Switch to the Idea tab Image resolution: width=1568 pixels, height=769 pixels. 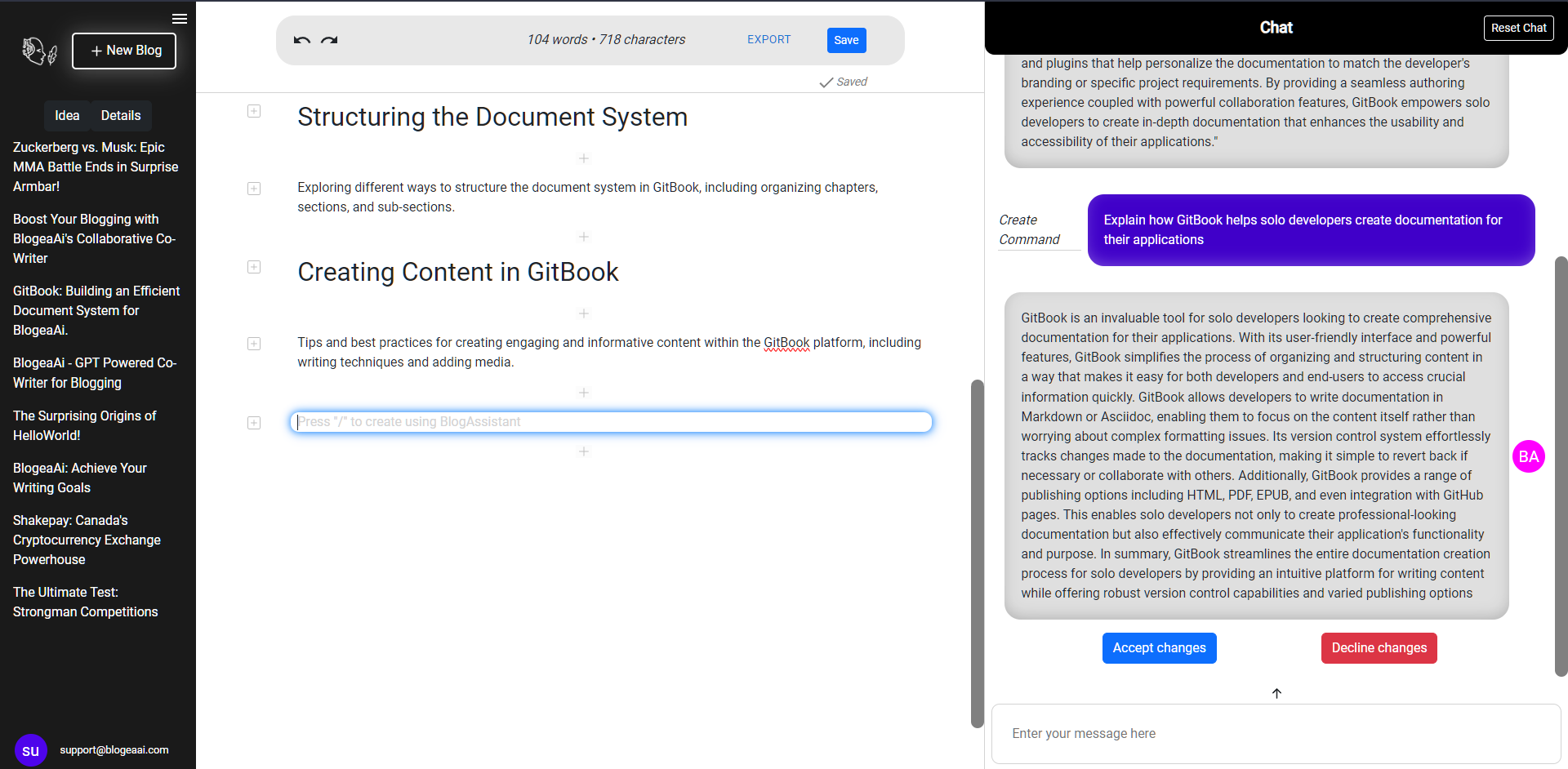coord(67,116)
